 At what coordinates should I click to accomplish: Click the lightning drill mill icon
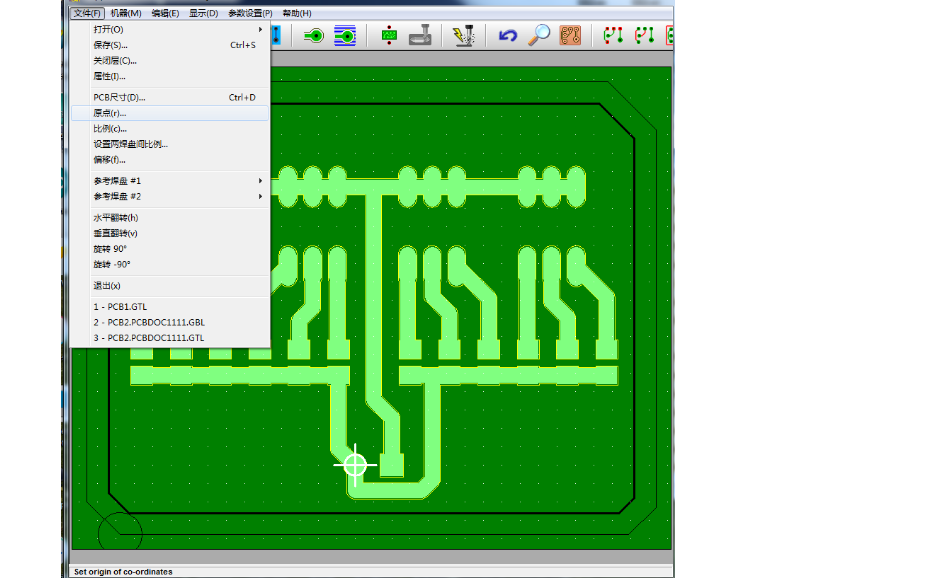coord(464,36)
